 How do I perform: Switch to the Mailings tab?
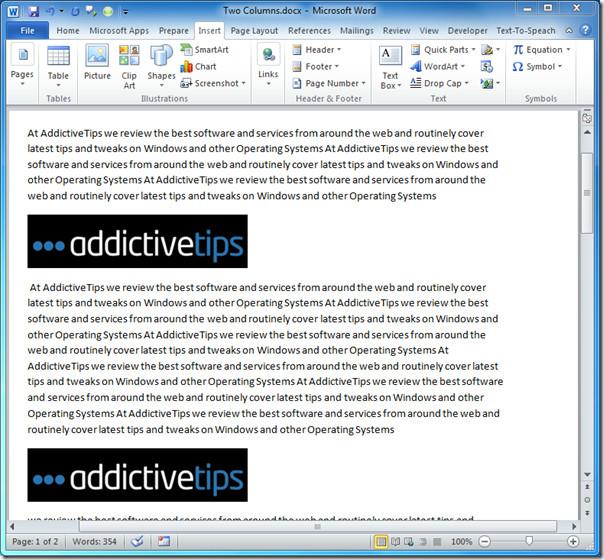point(356,30)
